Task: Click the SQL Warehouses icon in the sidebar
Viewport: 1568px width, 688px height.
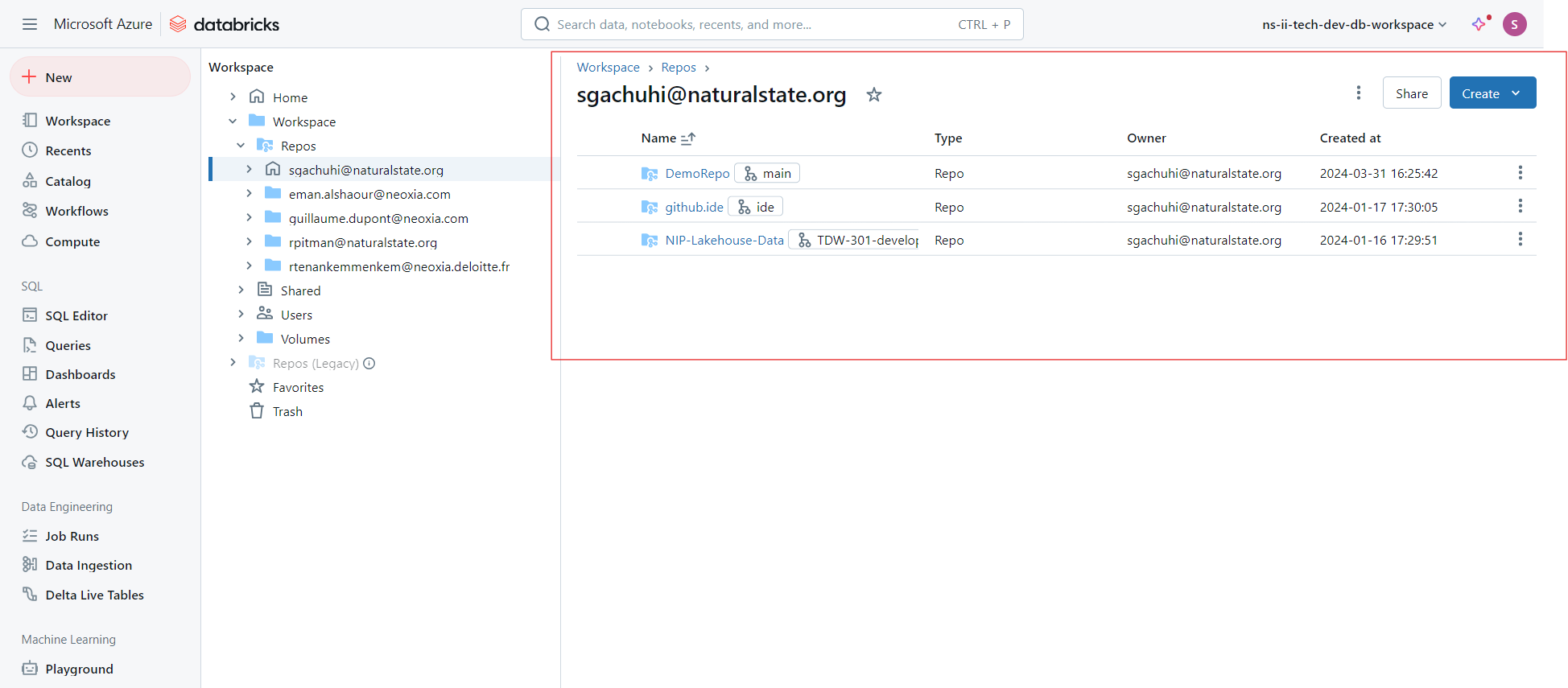Action: (30, 462)
